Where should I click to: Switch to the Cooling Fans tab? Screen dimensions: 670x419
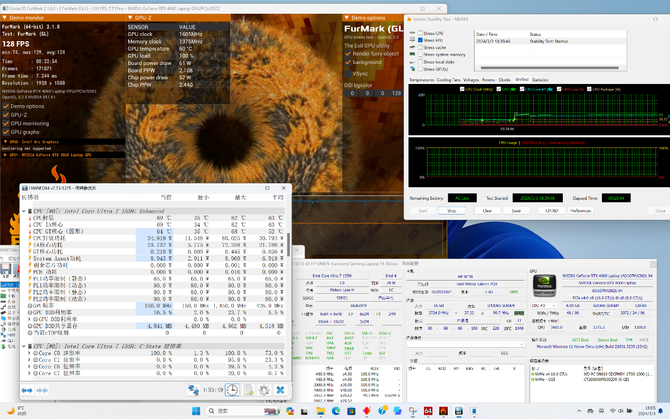coord(449,80)
